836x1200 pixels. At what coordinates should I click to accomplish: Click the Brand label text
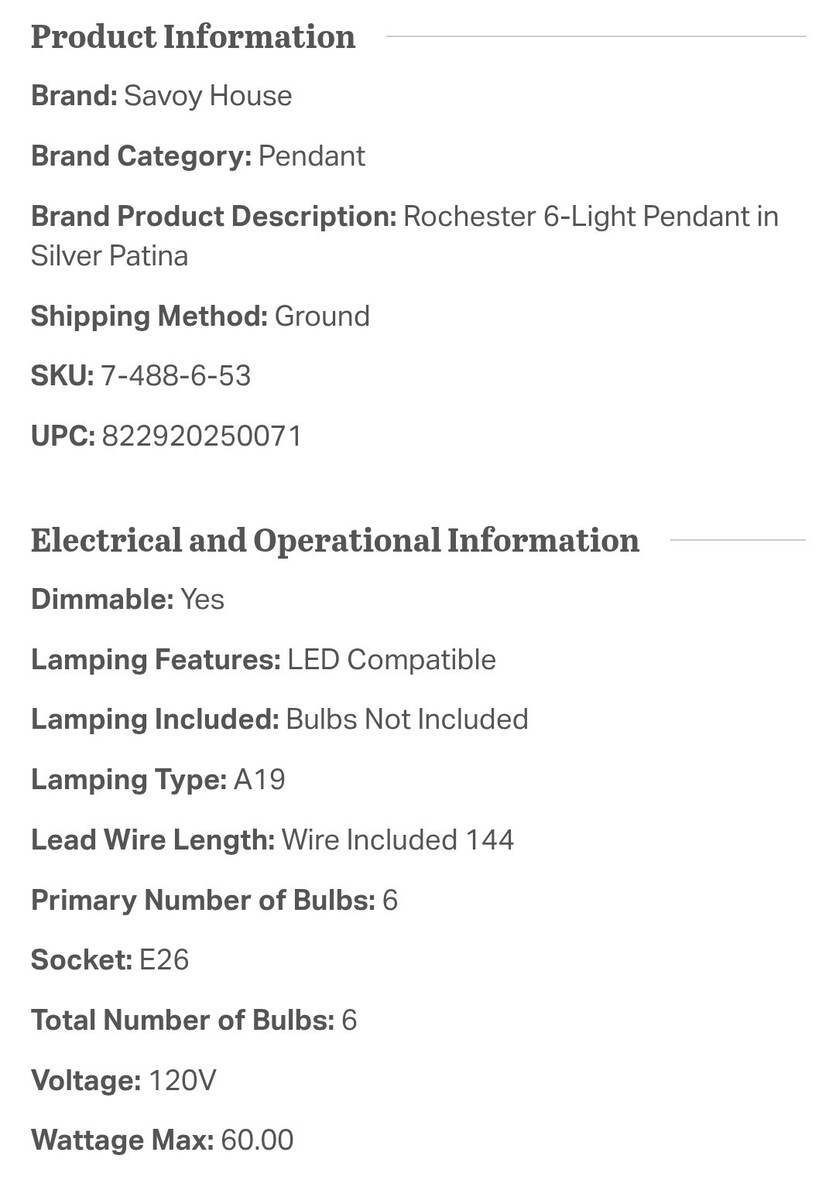click(x=75, y=96)
